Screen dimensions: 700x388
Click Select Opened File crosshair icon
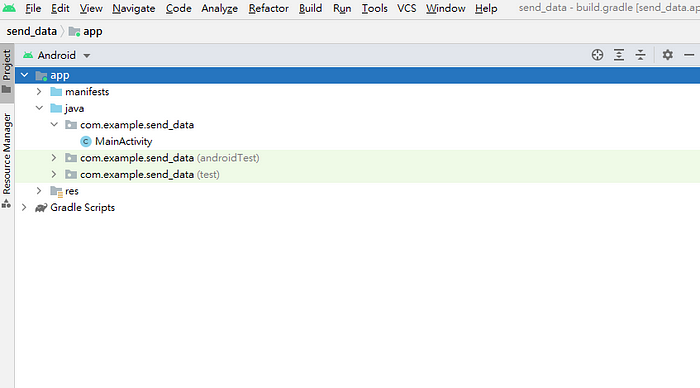pyautogui.click(x=597, y=55)
